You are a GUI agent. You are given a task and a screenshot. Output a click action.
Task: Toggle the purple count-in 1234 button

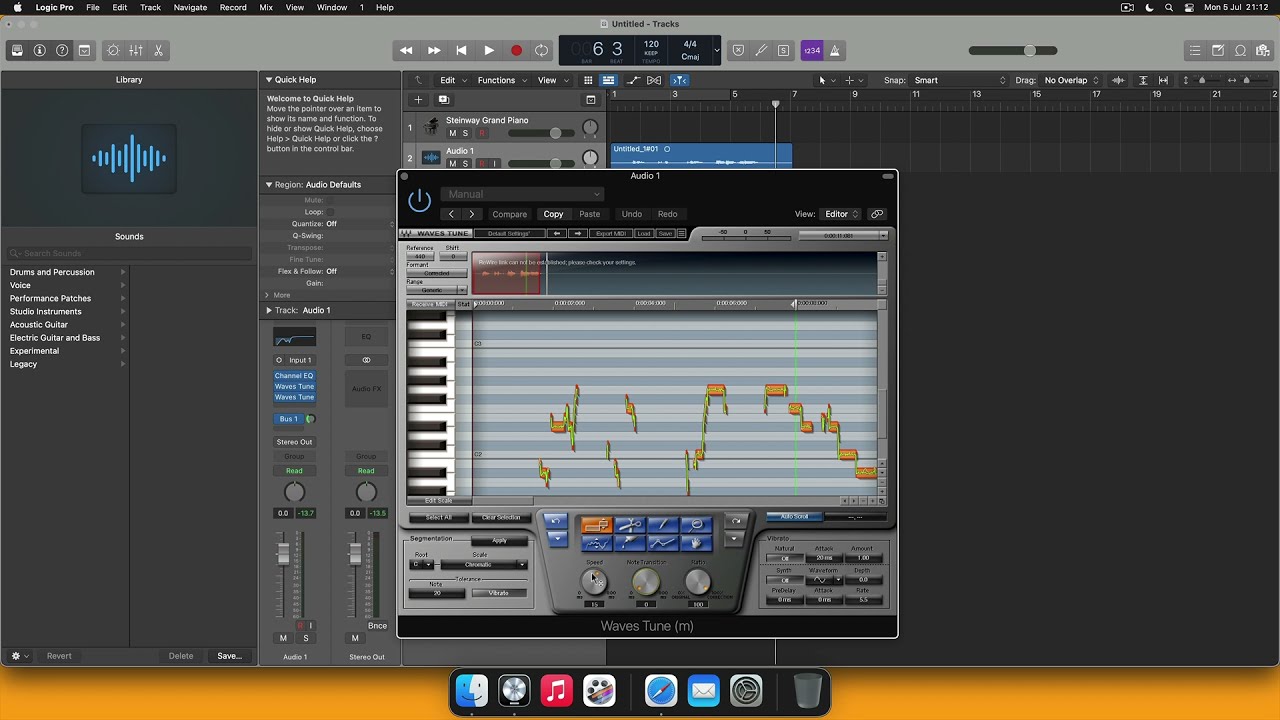[812, 50]
